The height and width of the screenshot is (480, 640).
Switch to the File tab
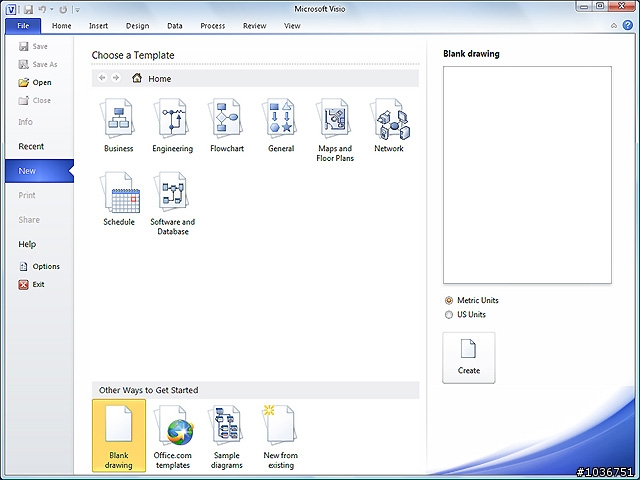tap(23, 26)
